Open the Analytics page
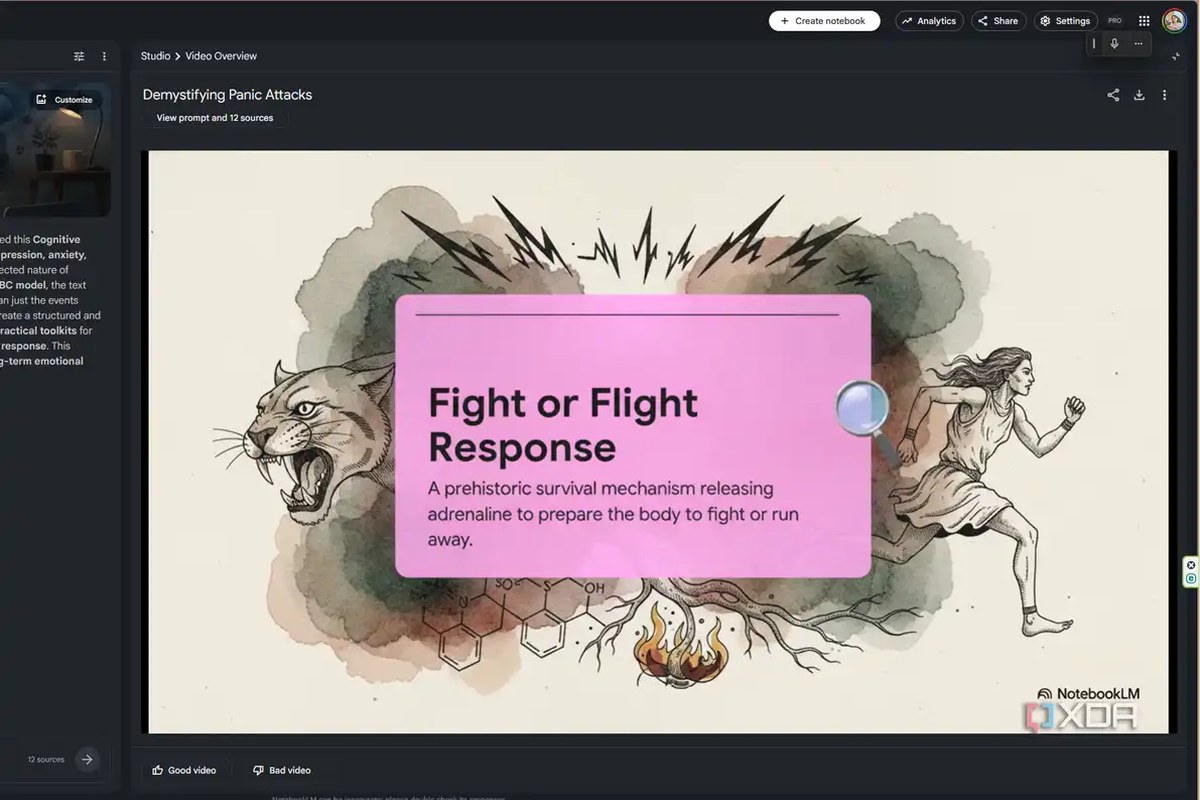1200x800 pixels. click(928, 21)
